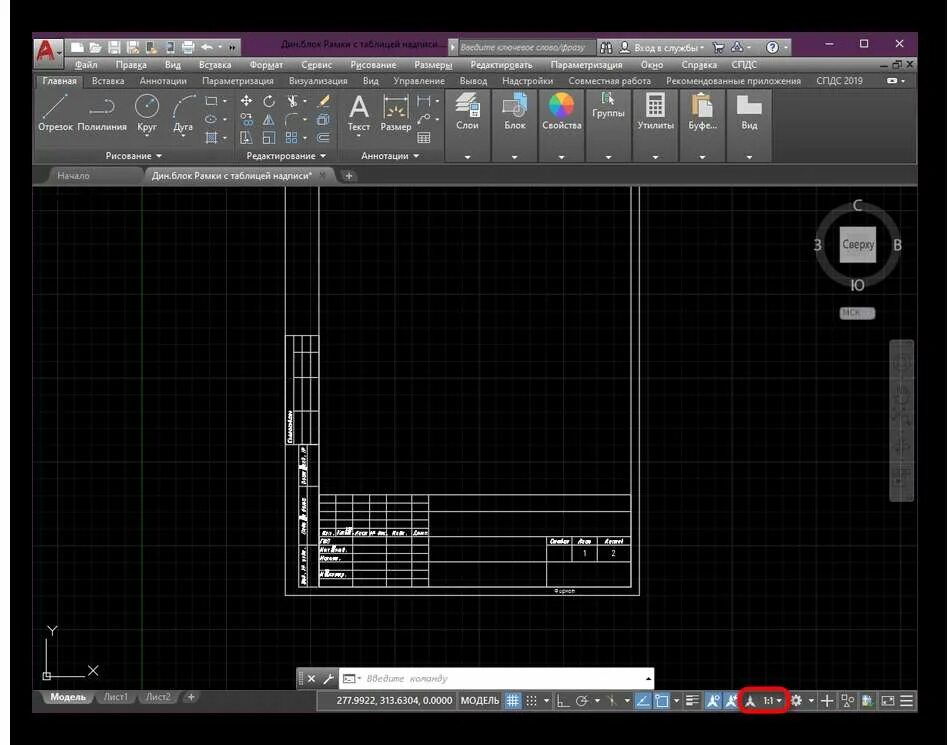Open the Слои (layers) panel
Viewport: 950px width, 745px height.
[x=467, y=112]
